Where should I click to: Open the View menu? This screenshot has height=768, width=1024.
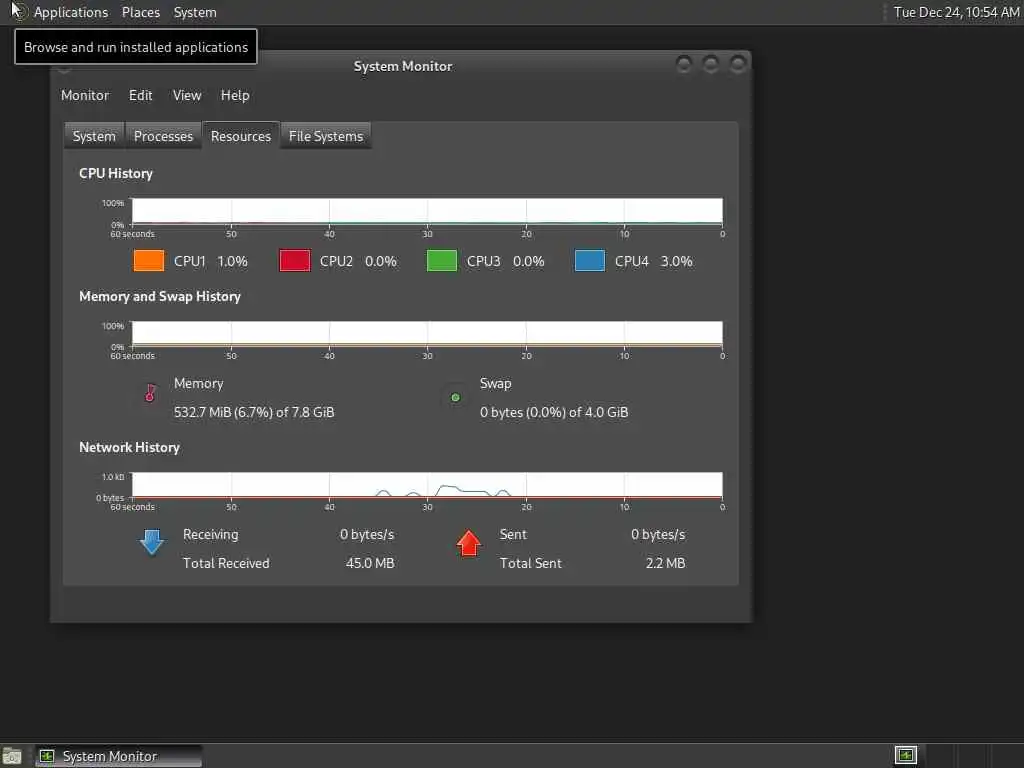187,95
